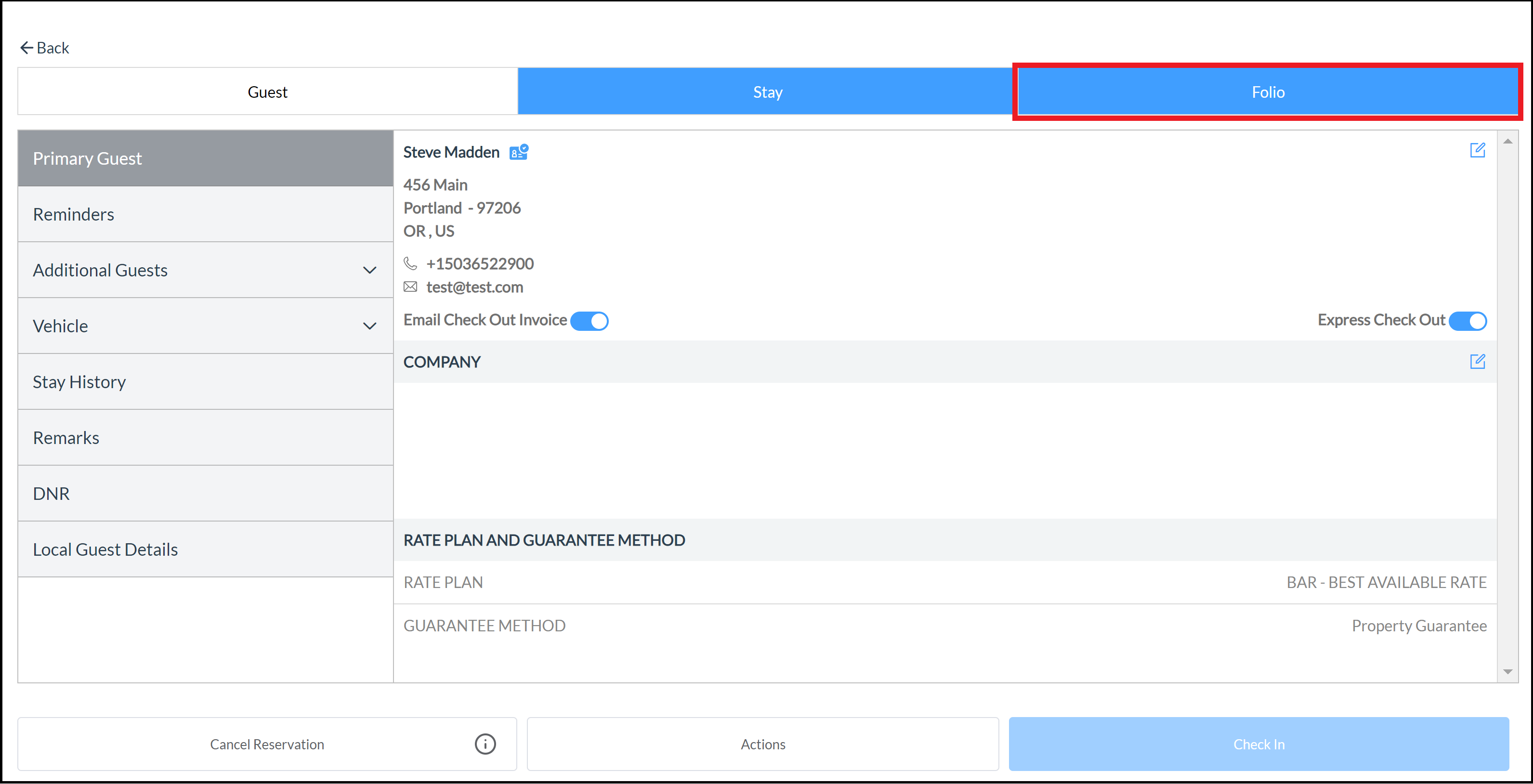
Task: Select the Stay tab
Action: pos(766,91)
